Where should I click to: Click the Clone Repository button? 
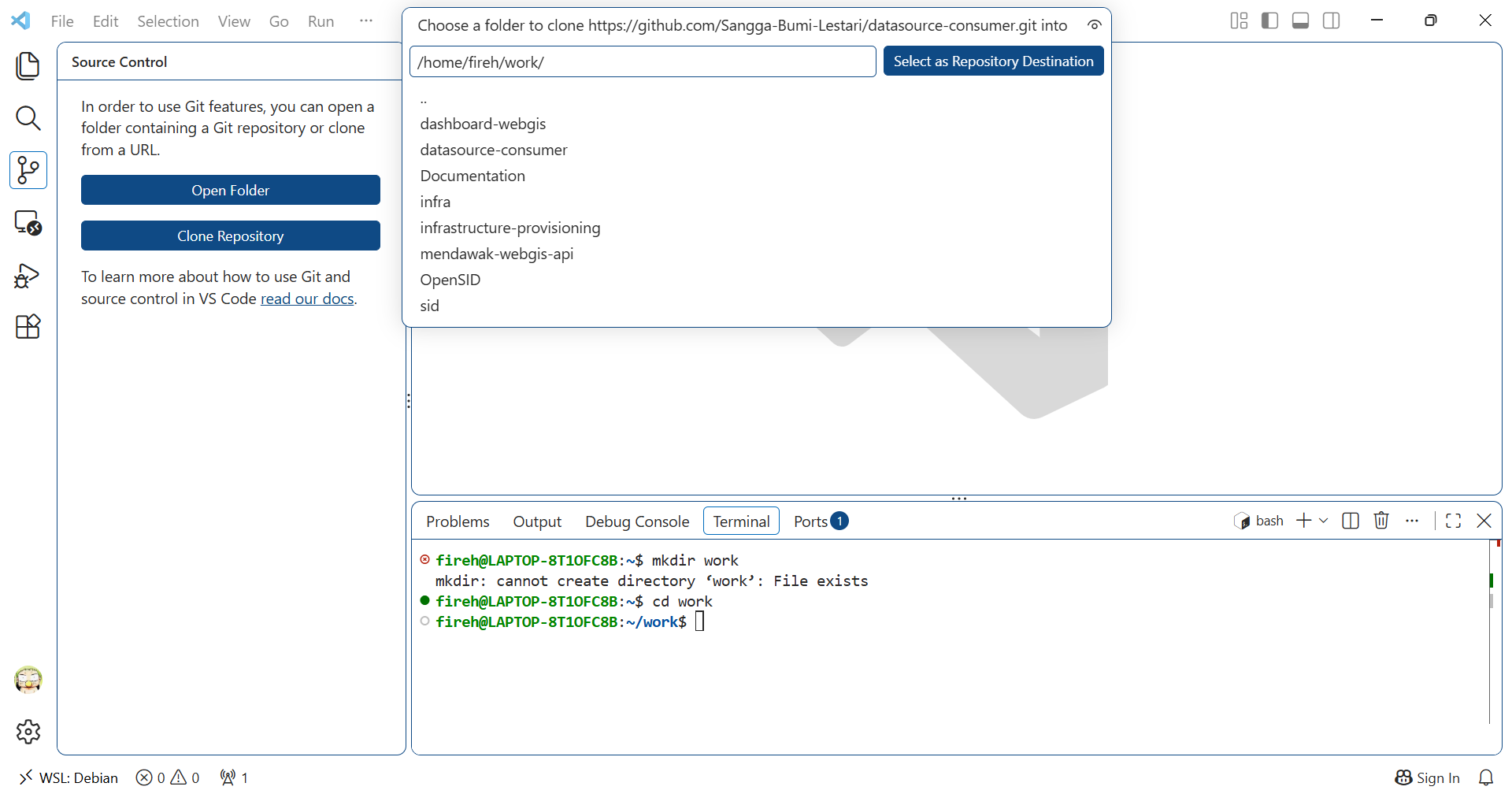click(231, 236)
